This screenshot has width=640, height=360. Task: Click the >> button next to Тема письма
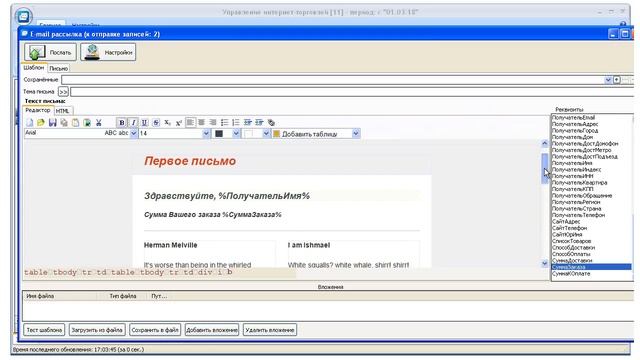(63, 92)
